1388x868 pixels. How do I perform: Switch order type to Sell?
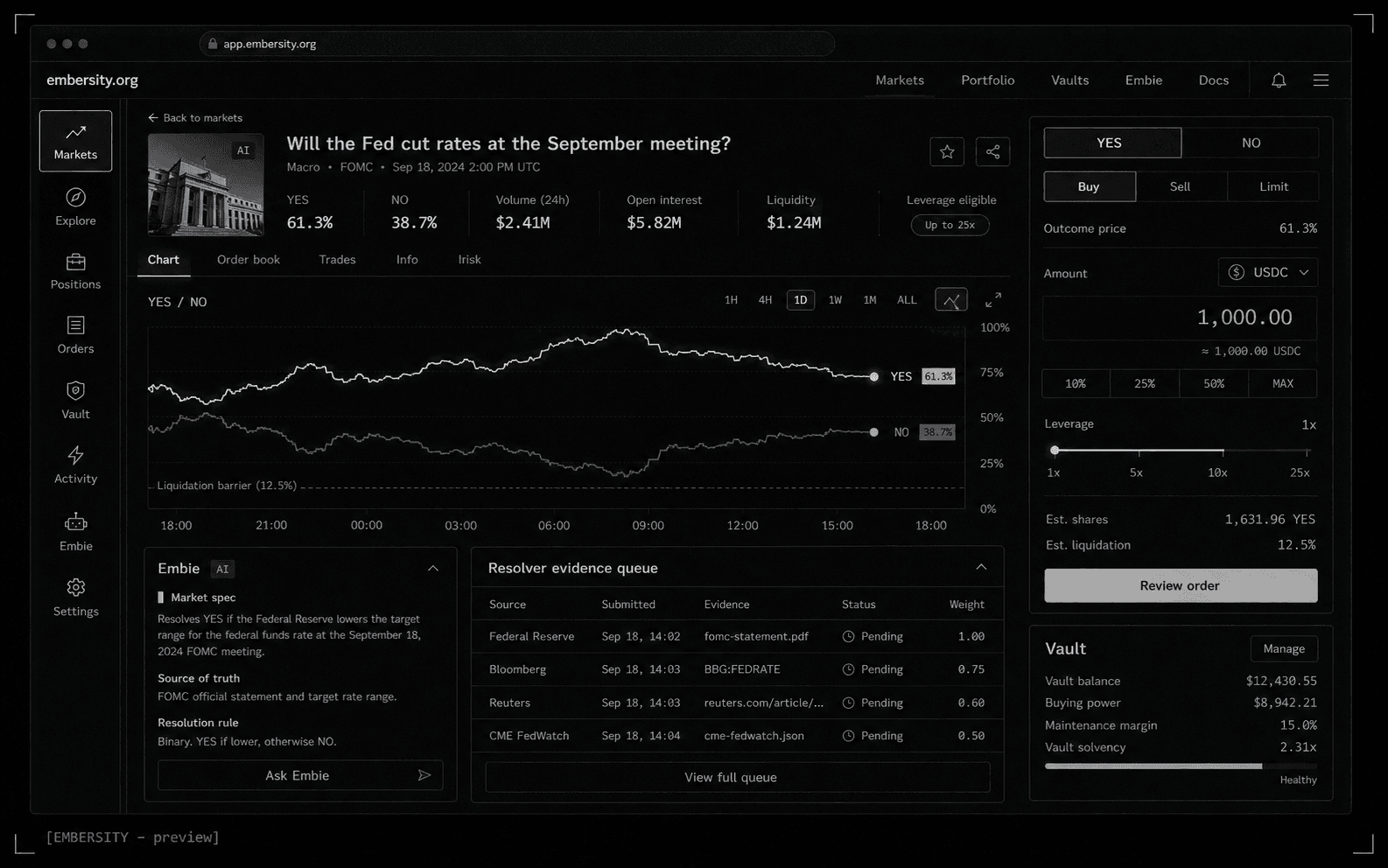1181,186
